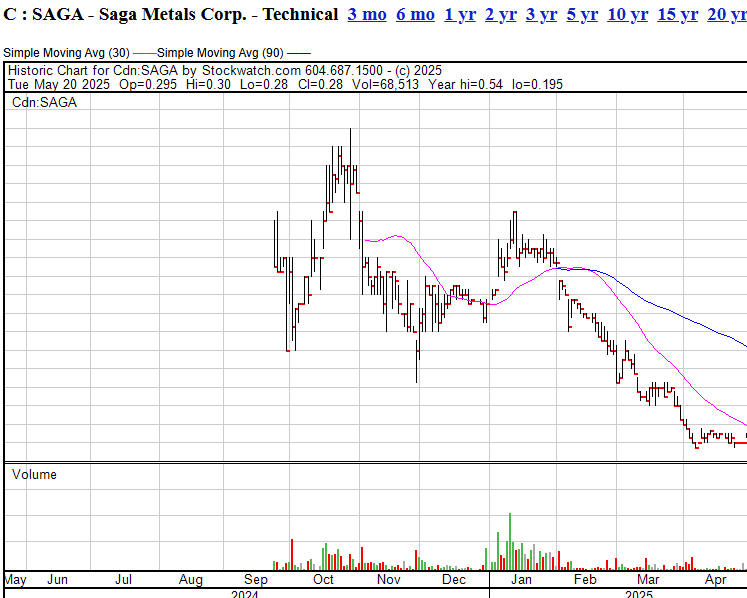Click the Tue May 20 2025 date text

pos(59,85)
